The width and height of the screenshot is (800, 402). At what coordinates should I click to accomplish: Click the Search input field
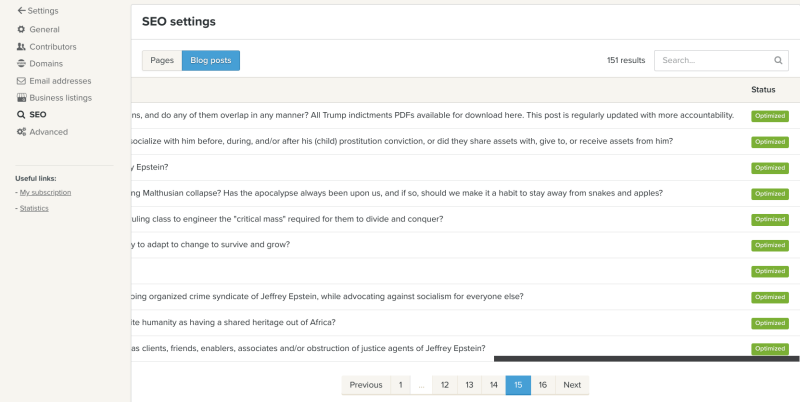[714, 61]
